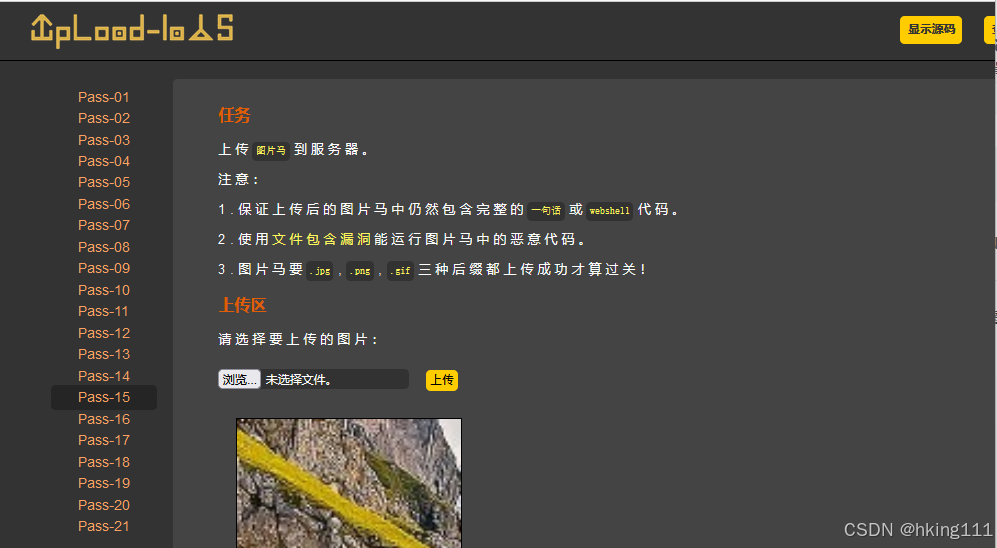Screen dimensions: 997x548
Task: Select the Pass-08 menu entry
Action: coord(104,247)
